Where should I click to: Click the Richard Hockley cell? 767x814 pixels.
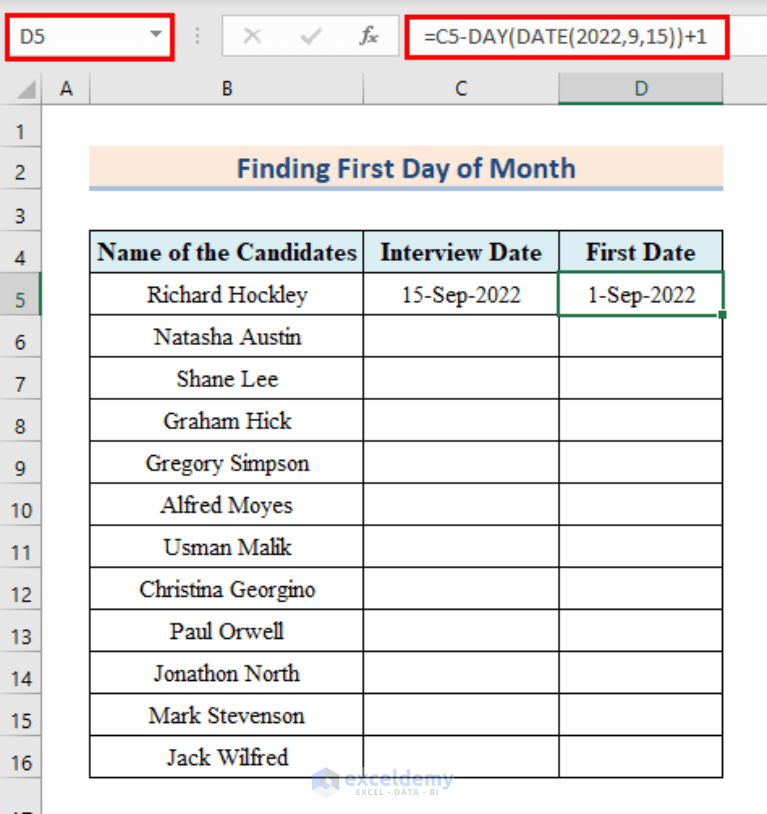click(x=226, y=294)
